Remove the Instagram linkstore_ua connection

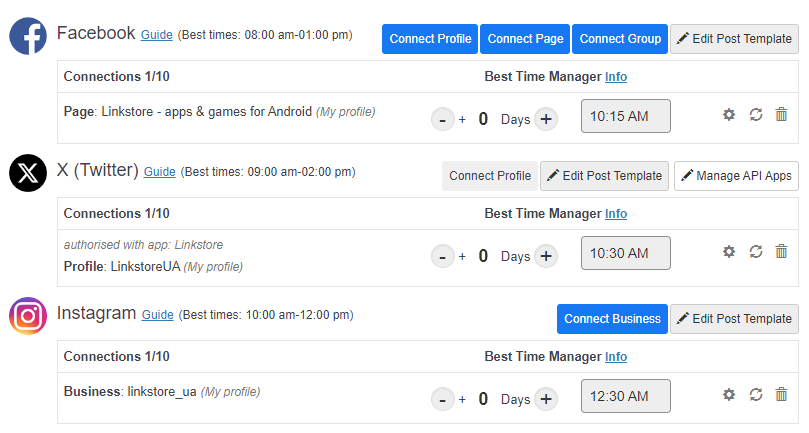coord(782,395)
